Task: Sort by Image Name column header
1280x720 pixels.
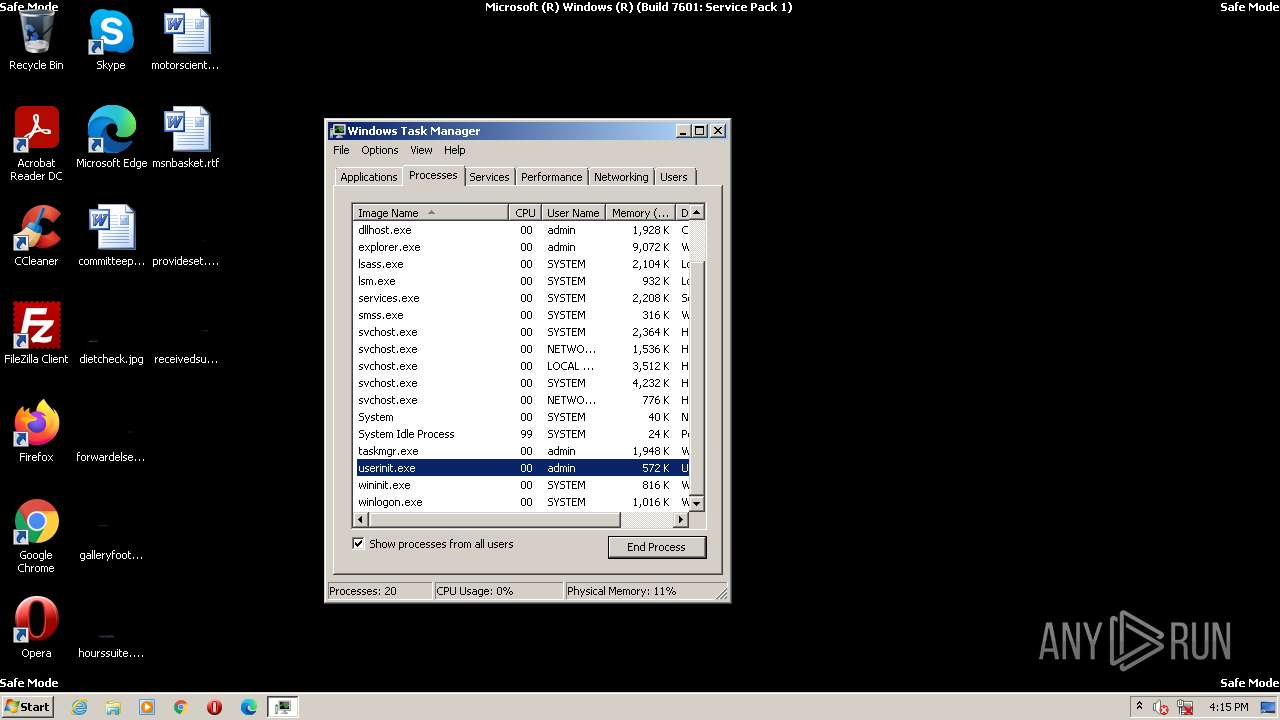Action: [x=431, y=213]
